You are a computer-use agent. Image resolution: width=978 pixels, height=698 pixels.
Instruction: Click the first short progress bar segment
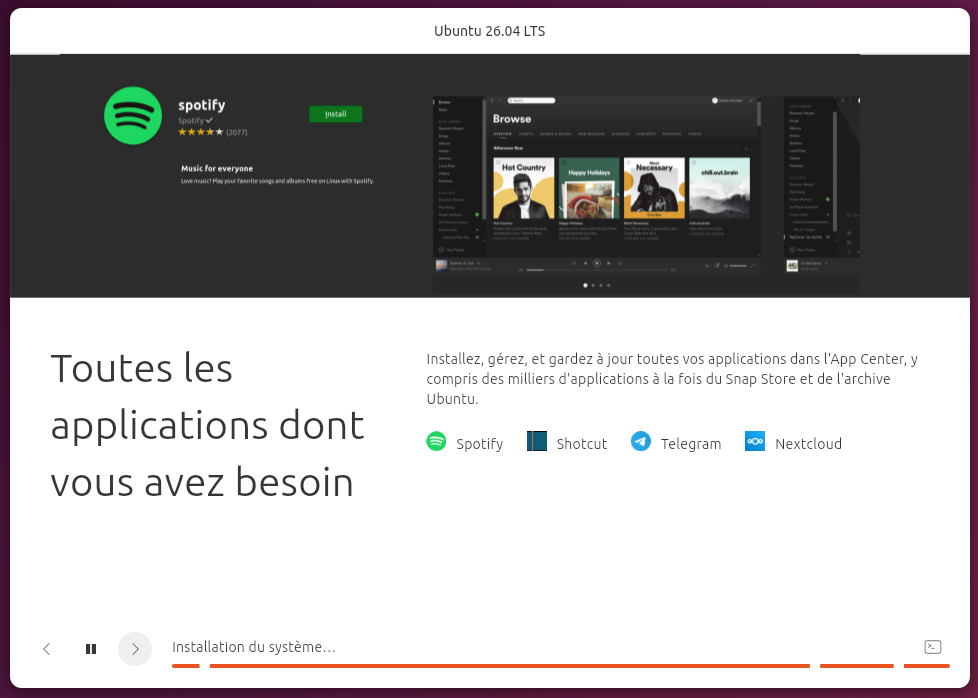pos(186,666)
